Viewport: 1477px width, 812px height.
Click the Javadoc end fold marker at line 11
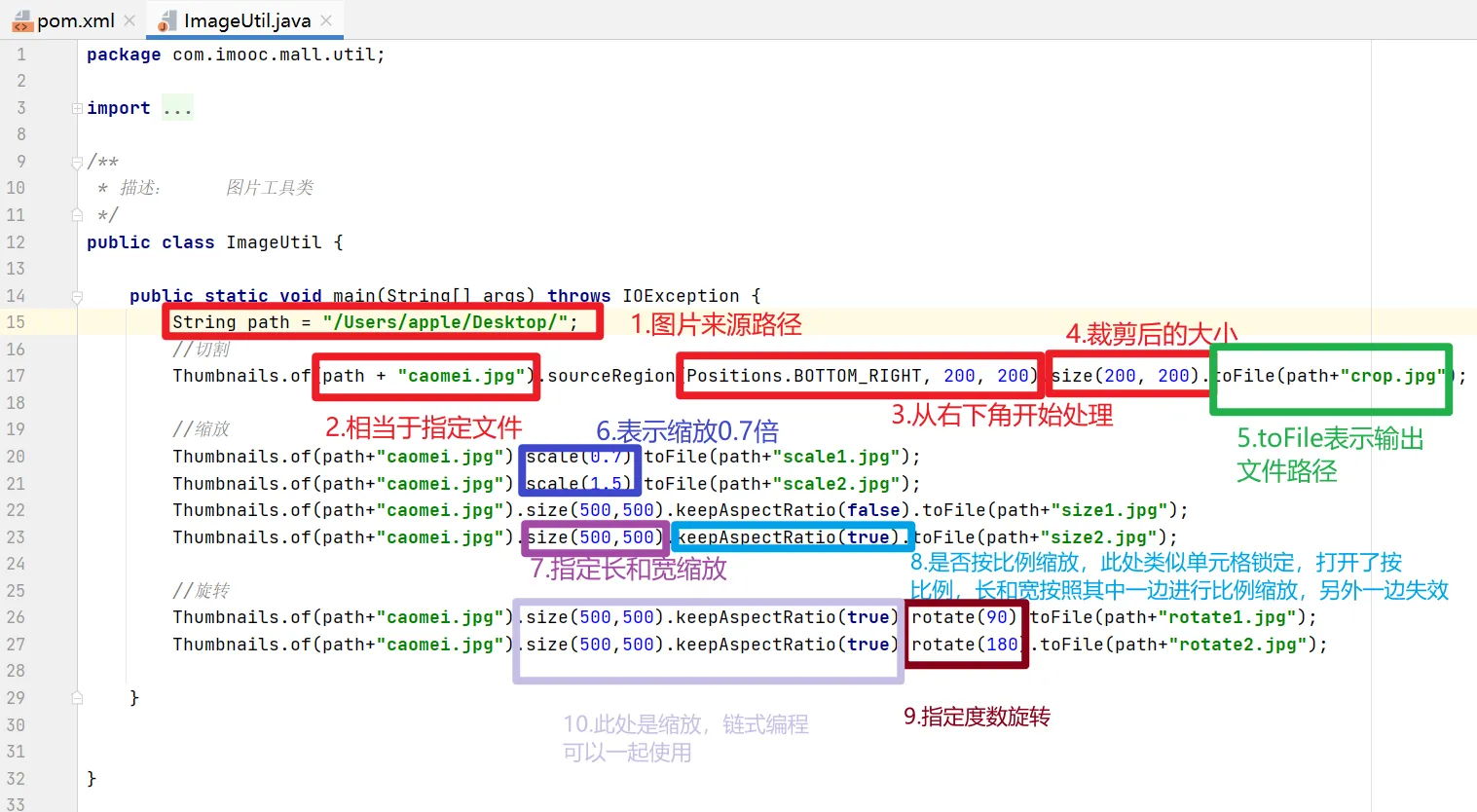pyautogui.click(x=77, y=215)
